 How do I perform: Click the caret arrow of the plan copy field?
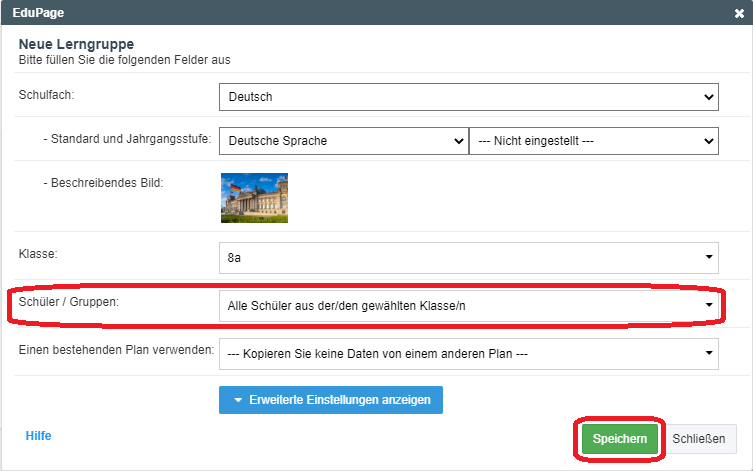click(709, 353)
